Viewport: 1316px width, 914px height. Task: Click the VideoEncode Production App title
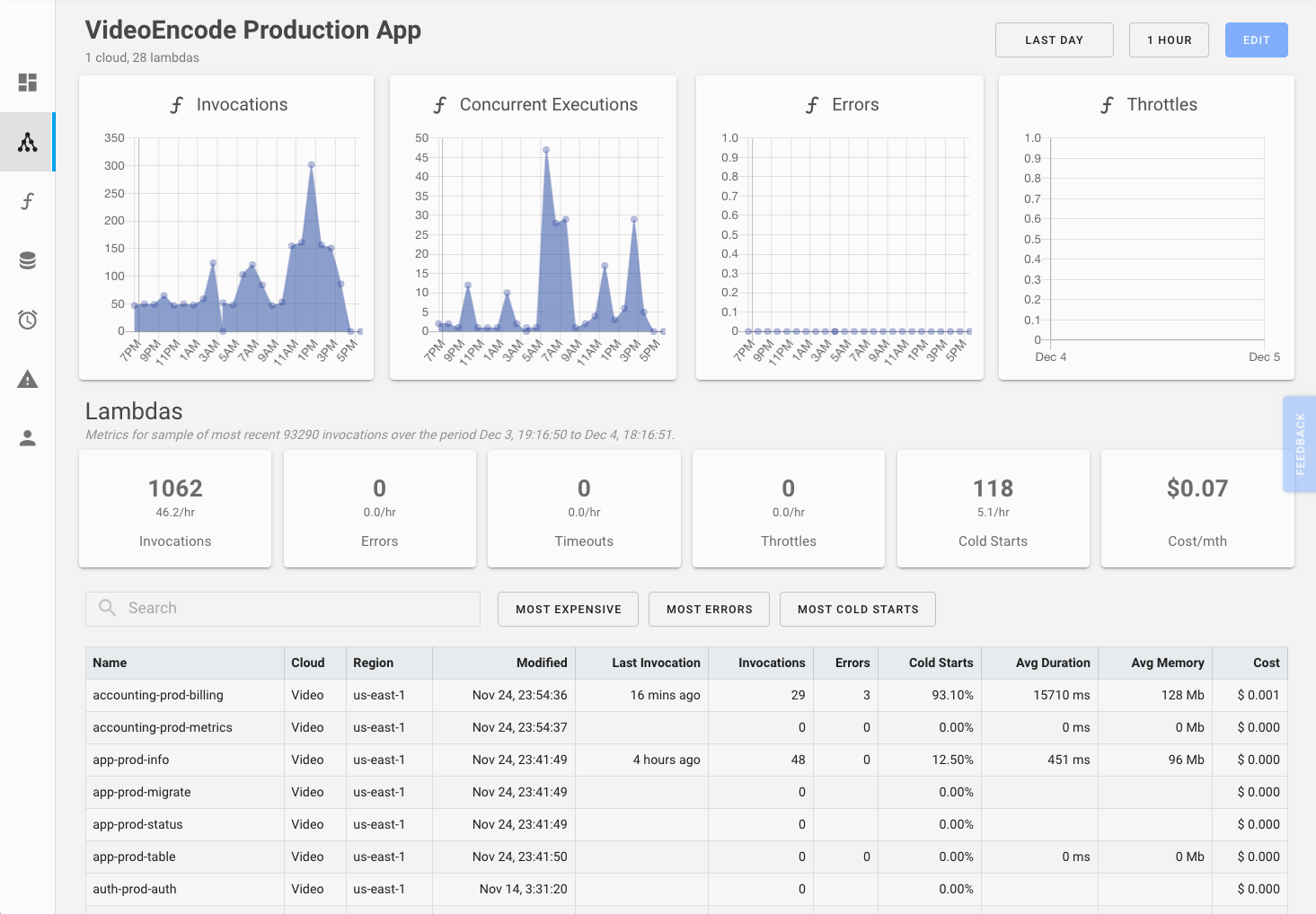coord(253,30)
